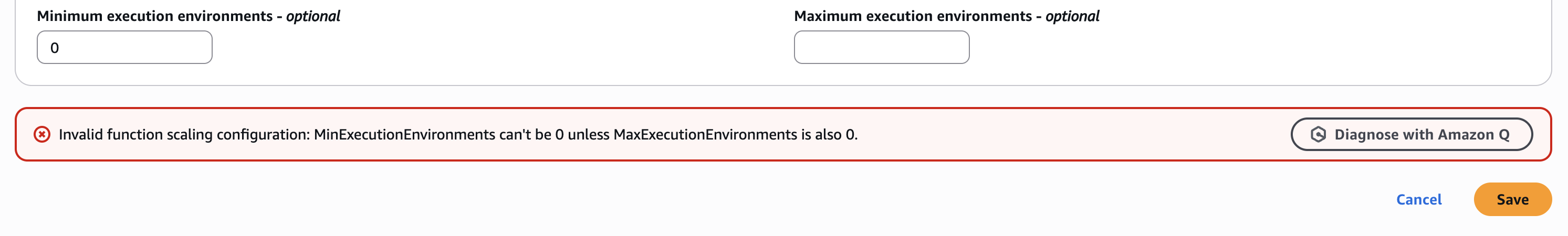Click the red error circle icon
Screen dimensions: 1568x236
coord(42,134)
